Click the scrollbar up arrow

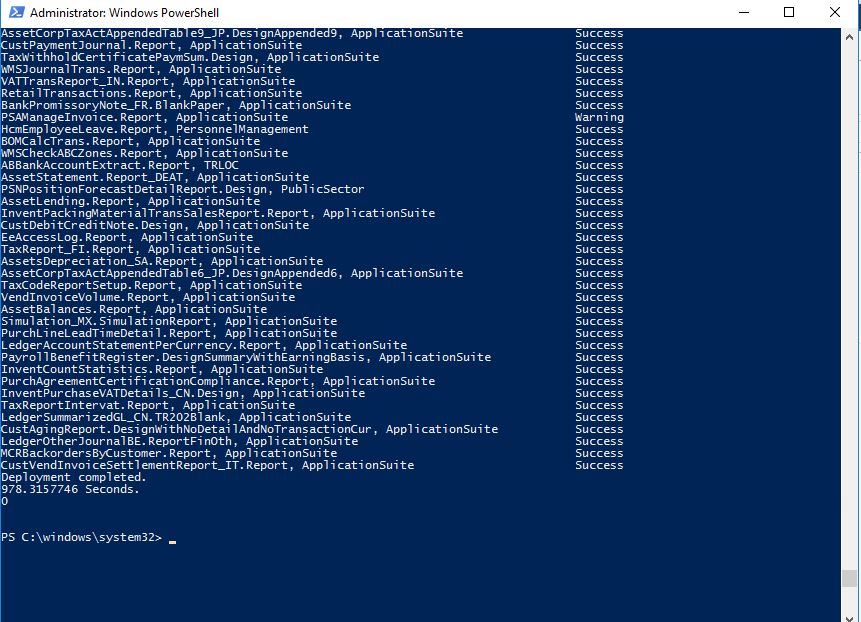point(849,37)
